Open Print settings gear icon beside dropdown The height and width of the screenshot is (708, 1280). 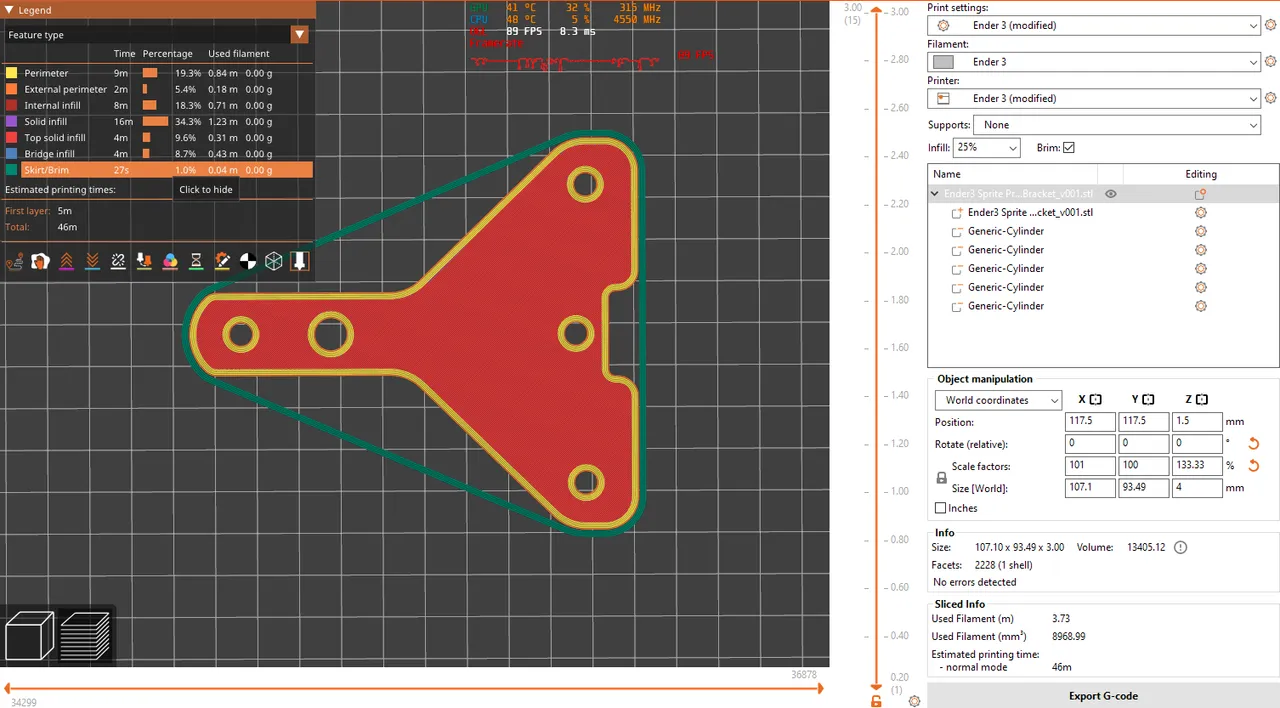[x=1271, y=25]
